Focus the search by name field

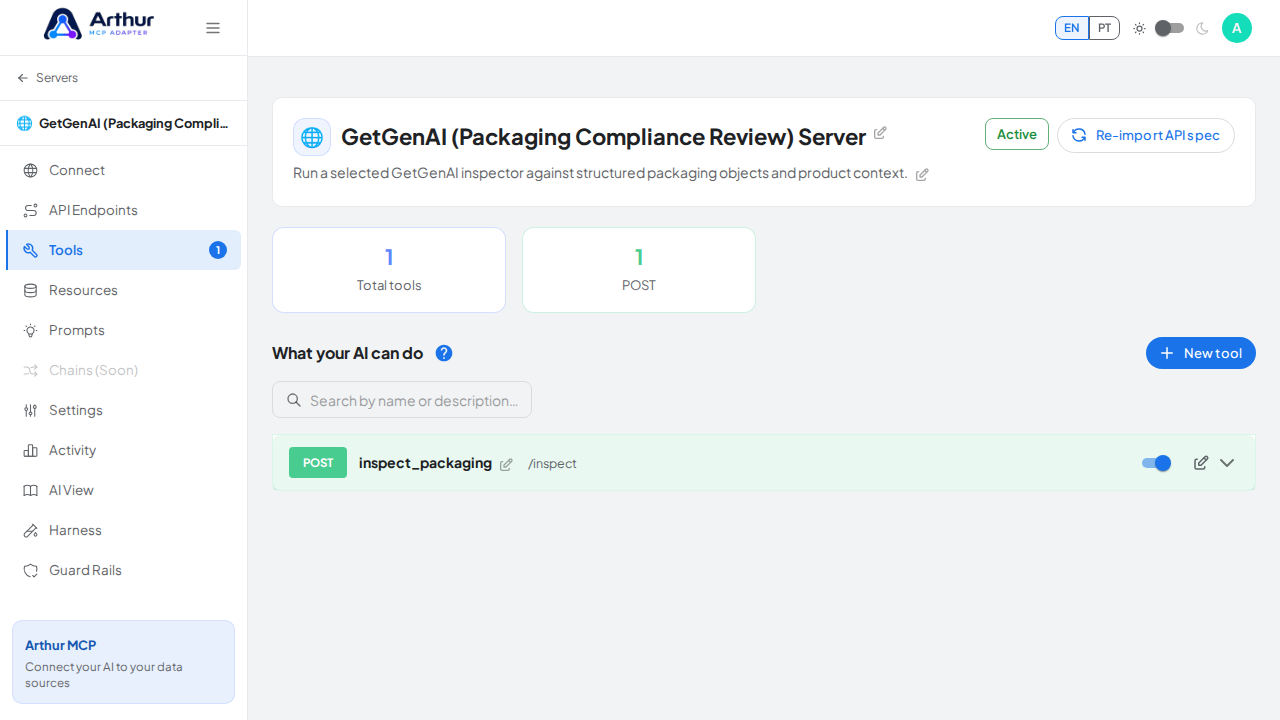pos(402,400)
